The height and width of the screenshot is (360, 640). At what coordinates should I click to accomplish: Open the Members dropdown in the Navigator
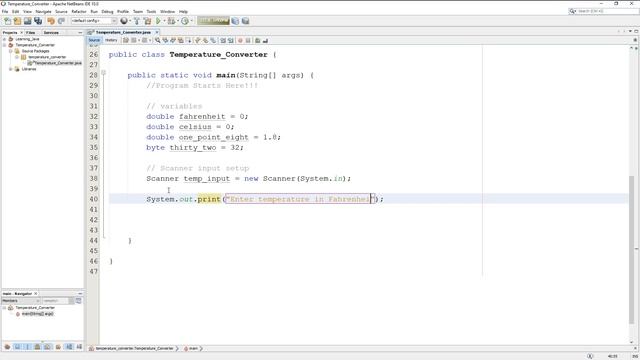point(20,301)
